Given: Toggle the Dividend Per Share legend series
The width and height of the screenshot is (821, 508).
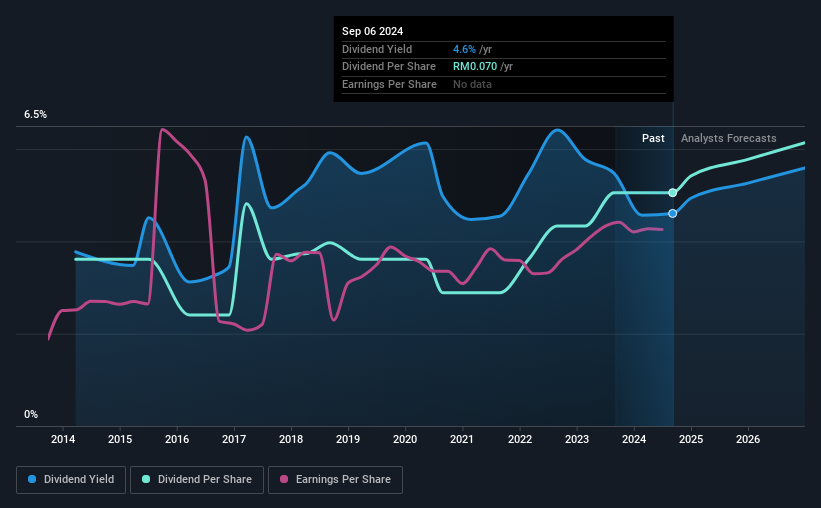Looking at the screenshot, I should [x=197, y=480].
